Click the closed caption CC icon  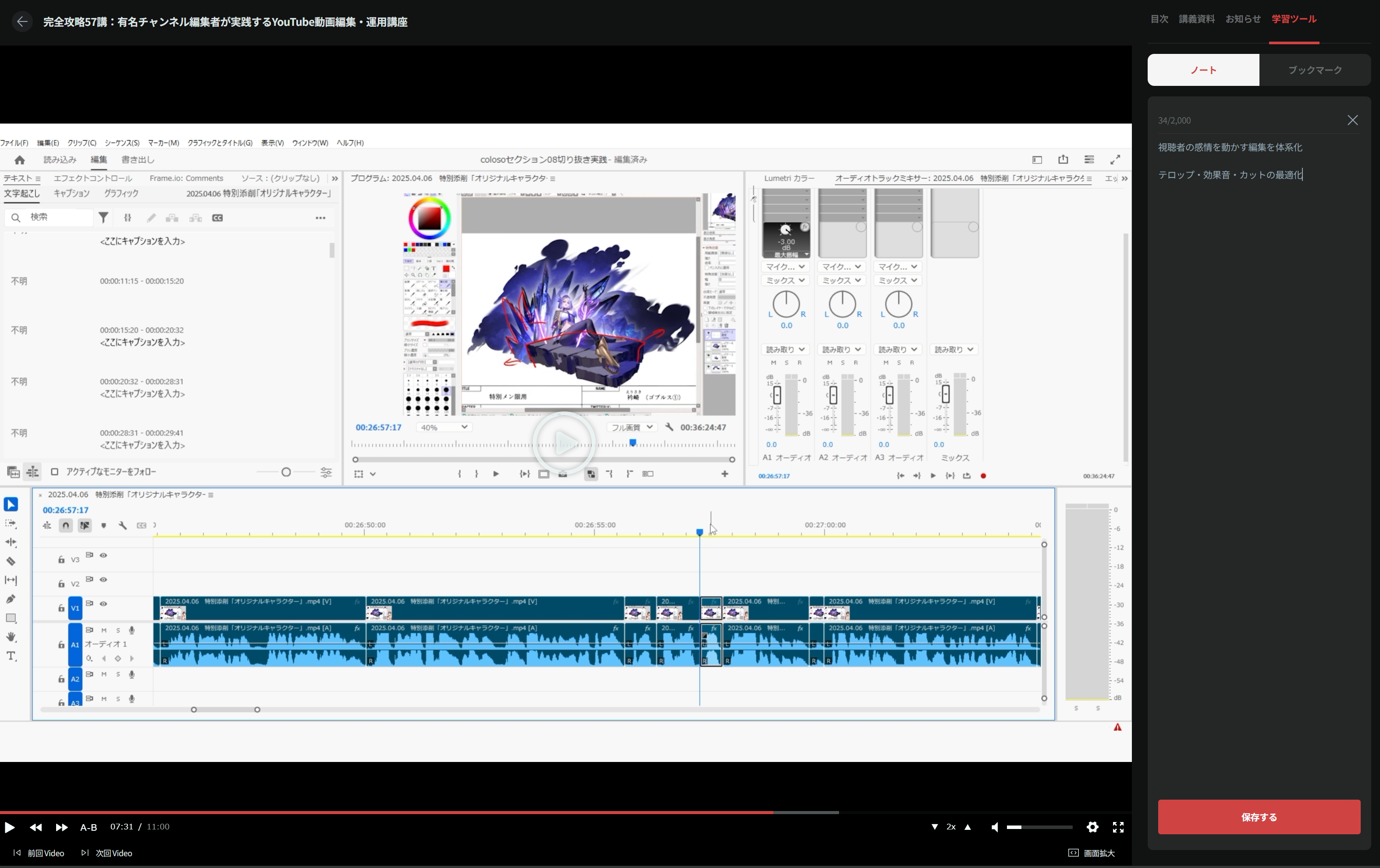[x=217, y=218]
